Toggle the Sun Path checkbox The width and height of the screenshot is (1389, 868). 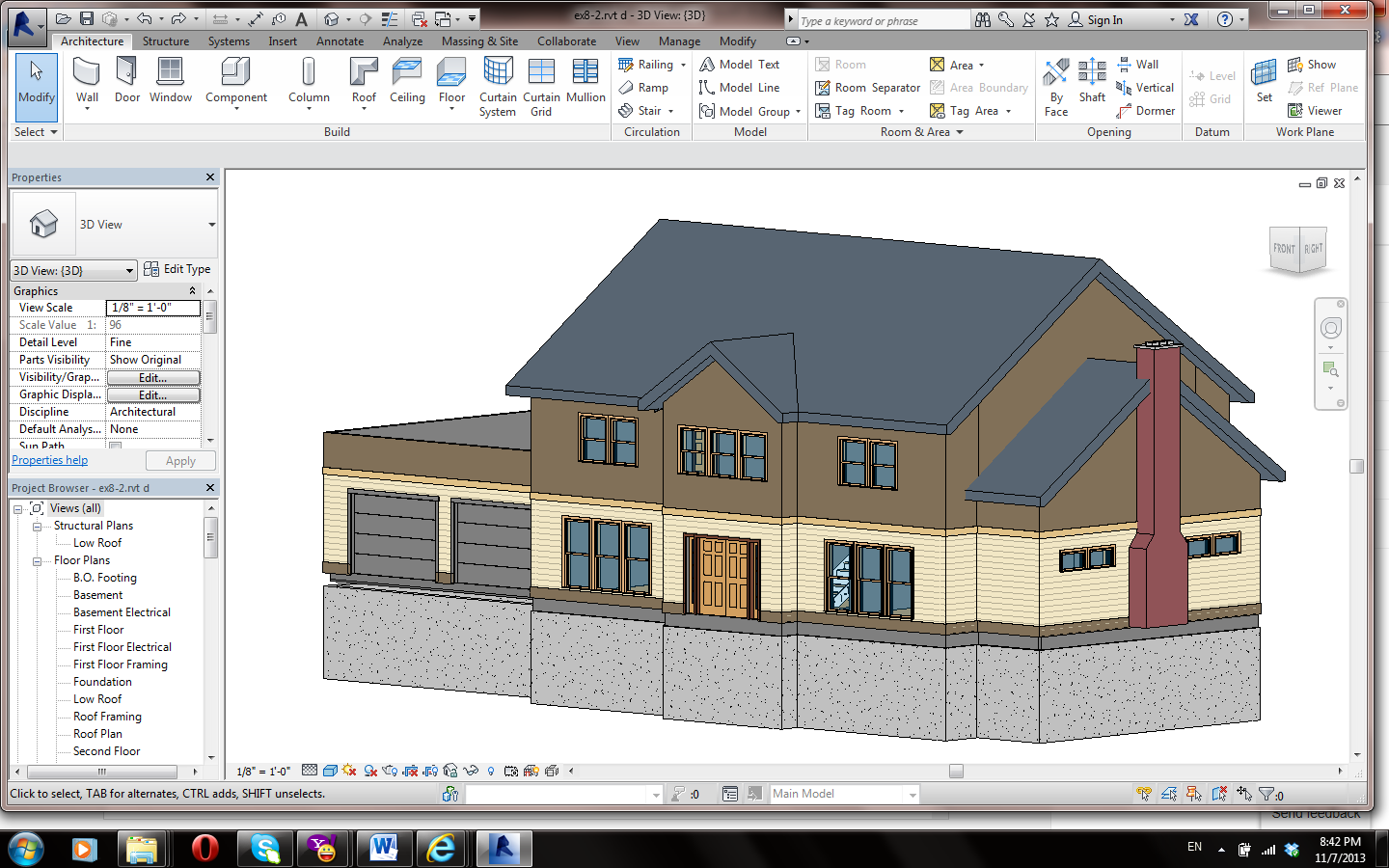coord(116,447)
